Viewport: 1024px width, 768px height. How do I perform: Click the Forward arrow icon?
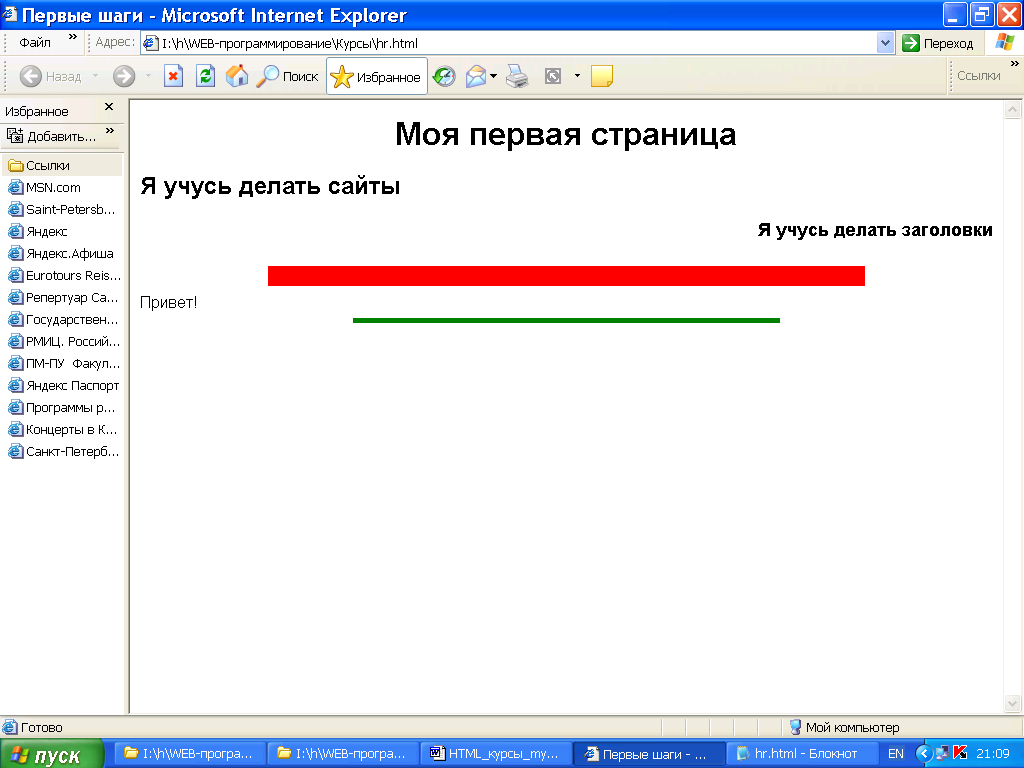click(123, 76)
